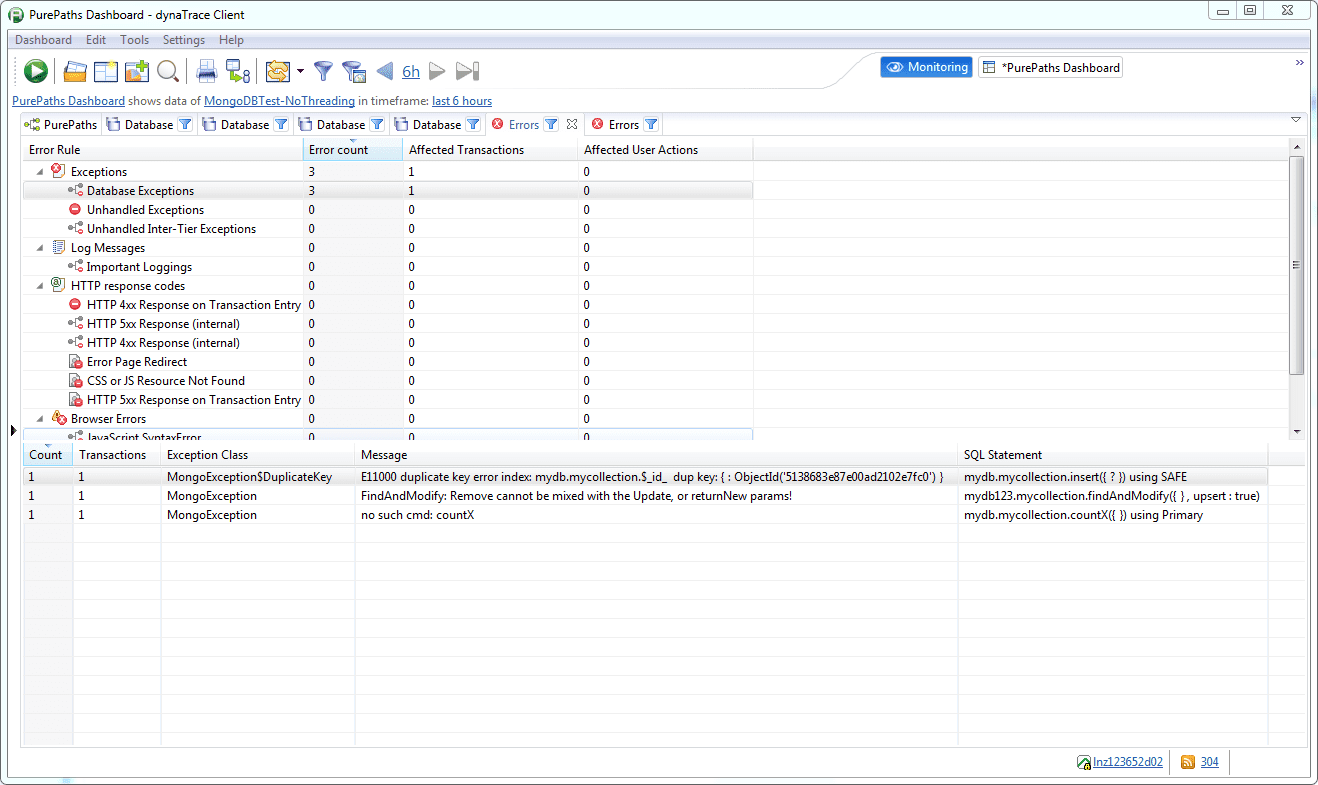This screenshot has height=785, width=1318.
Task: Click the icon beside Error Page Redirect
Action: (x=75, y=362)
